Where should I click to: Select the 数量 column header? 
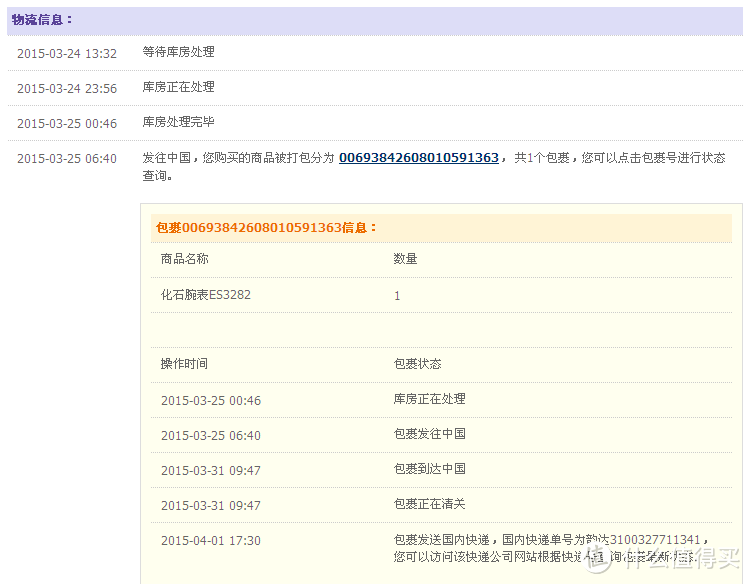coord(405,259)
